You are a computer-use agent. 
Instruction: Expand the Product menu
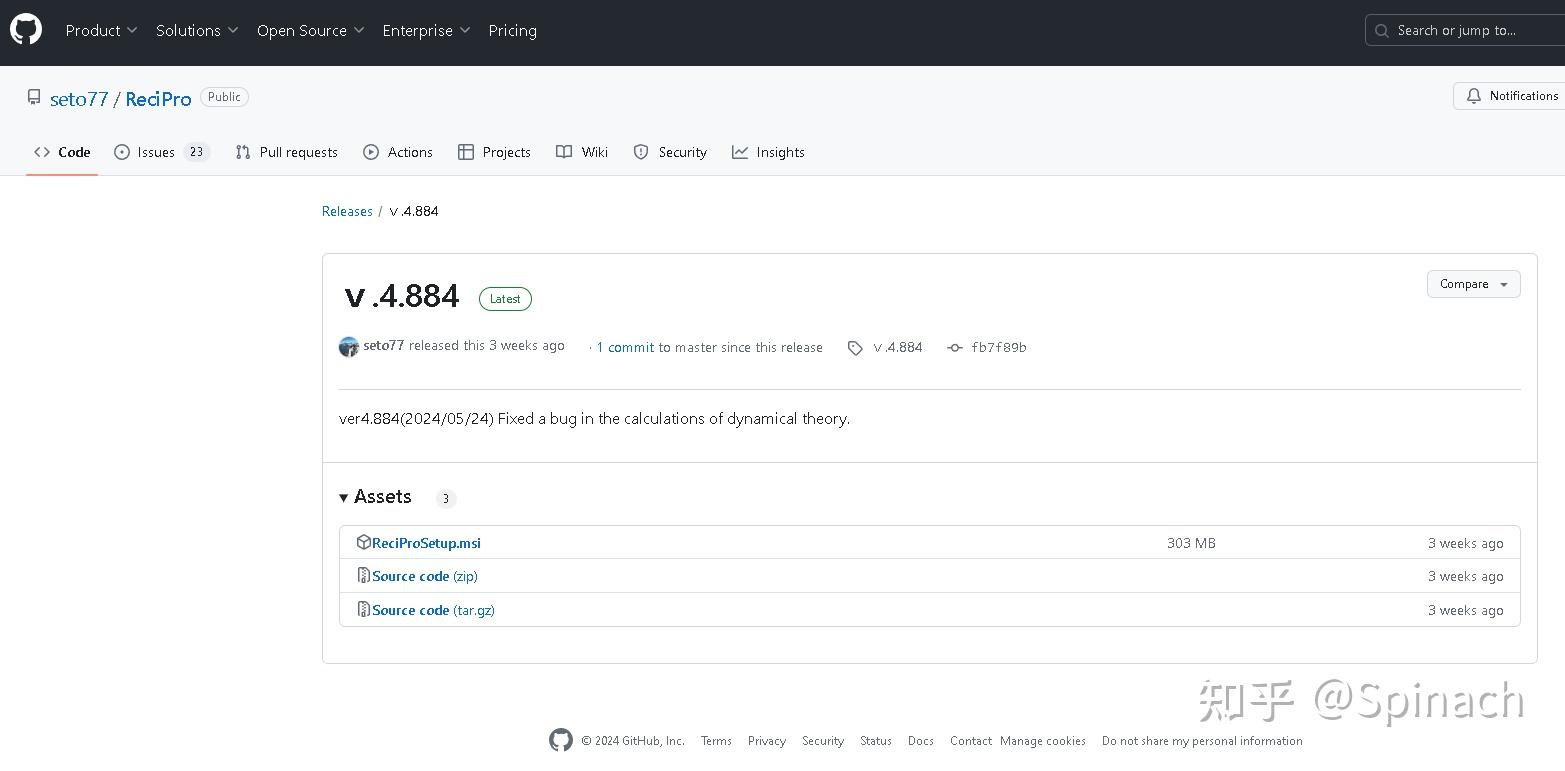[101, 31]
